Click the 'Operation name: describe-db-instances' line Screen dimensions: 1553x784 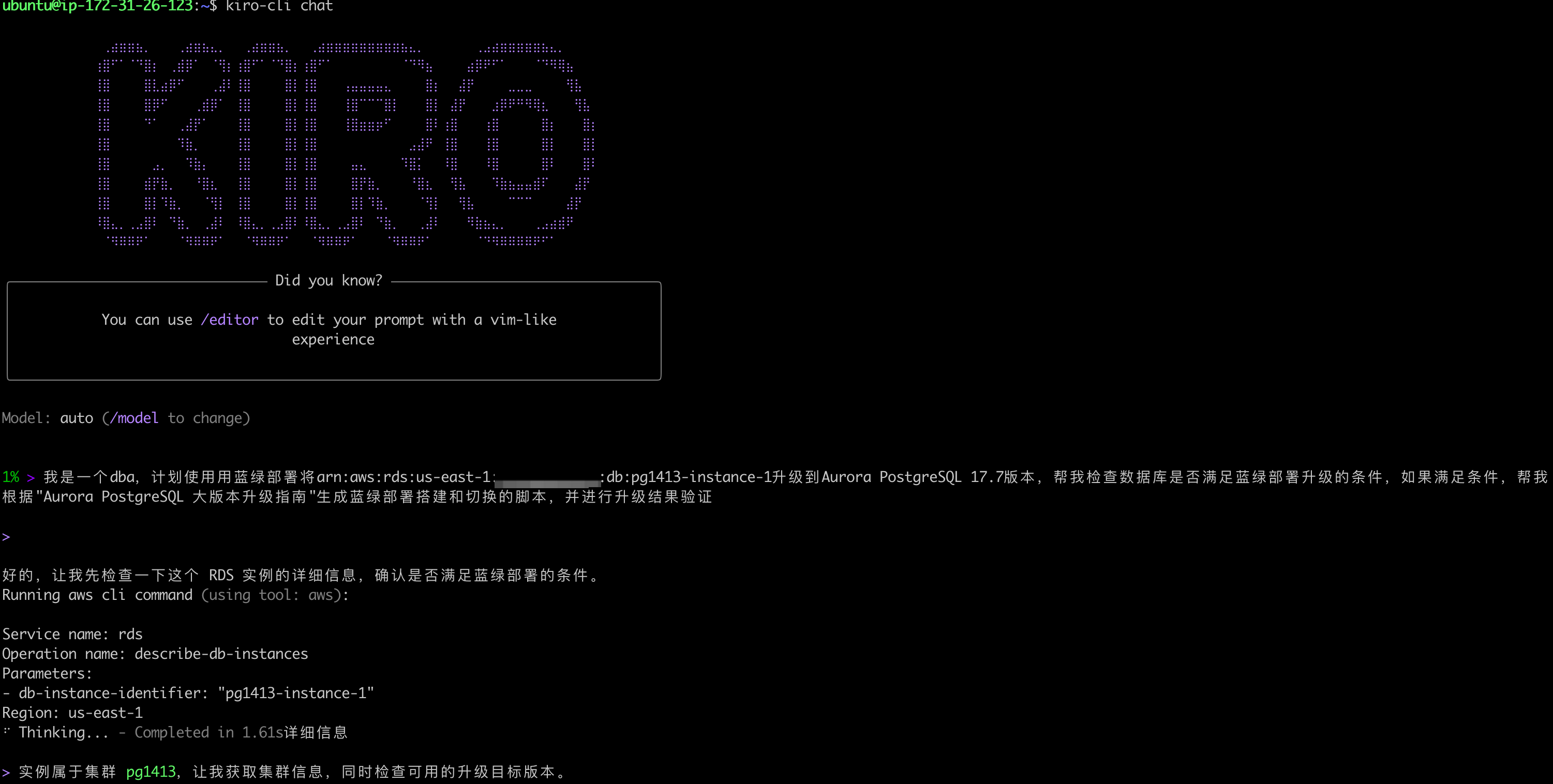coord(155,654)
